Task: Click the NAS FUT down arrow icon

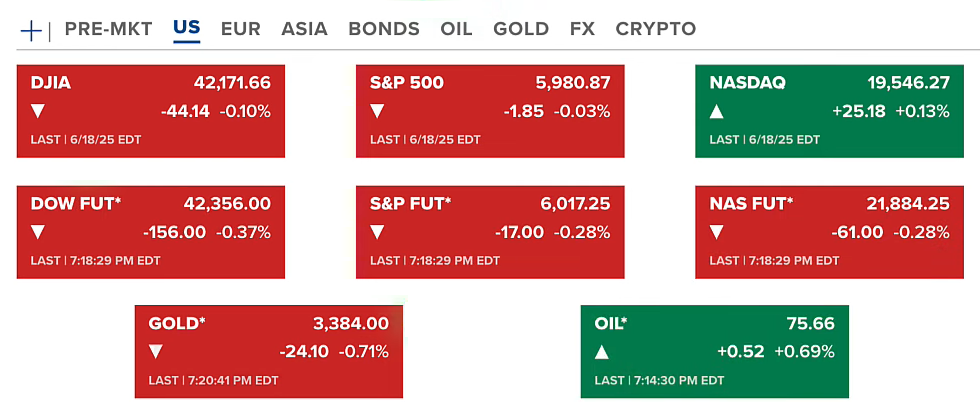Action: pos(716,232)
